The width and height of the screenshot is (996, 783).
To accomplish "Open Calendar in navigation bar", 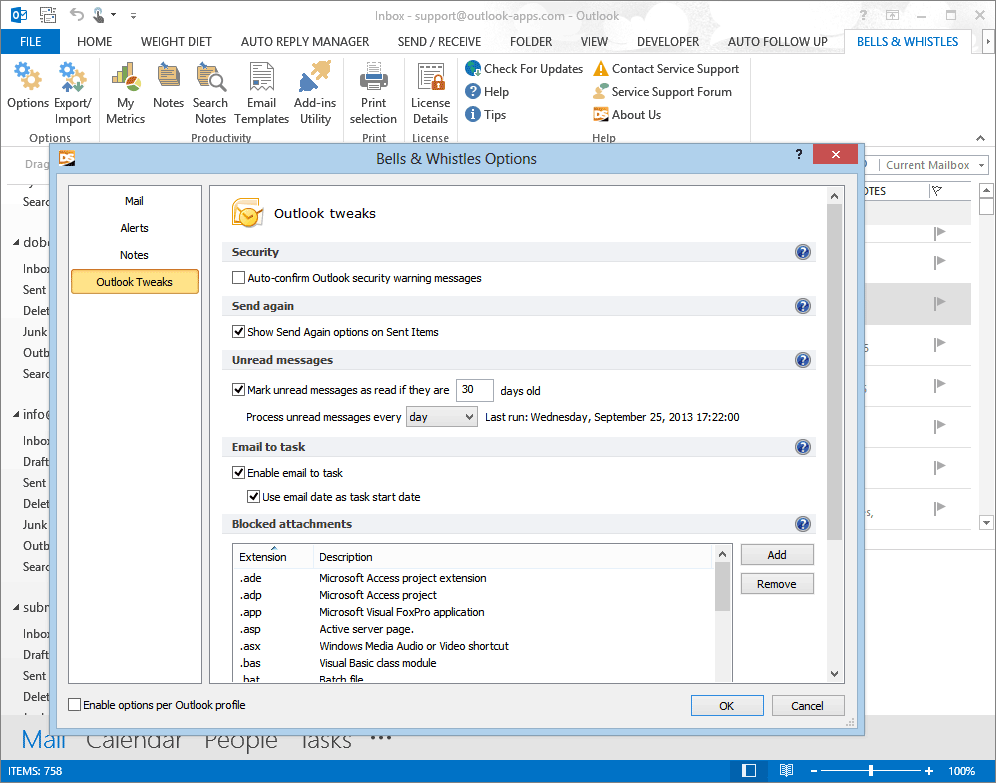I will [134, 740].
